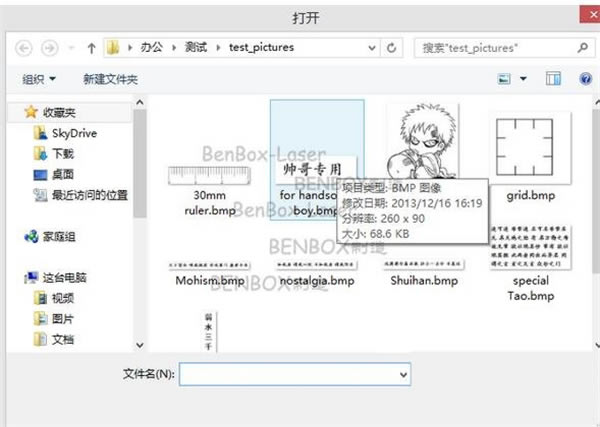The height and width of the screenshot is (427, 600).
Task: Select the test_pictures breadcrumb segment
Action: coord(261,47)
